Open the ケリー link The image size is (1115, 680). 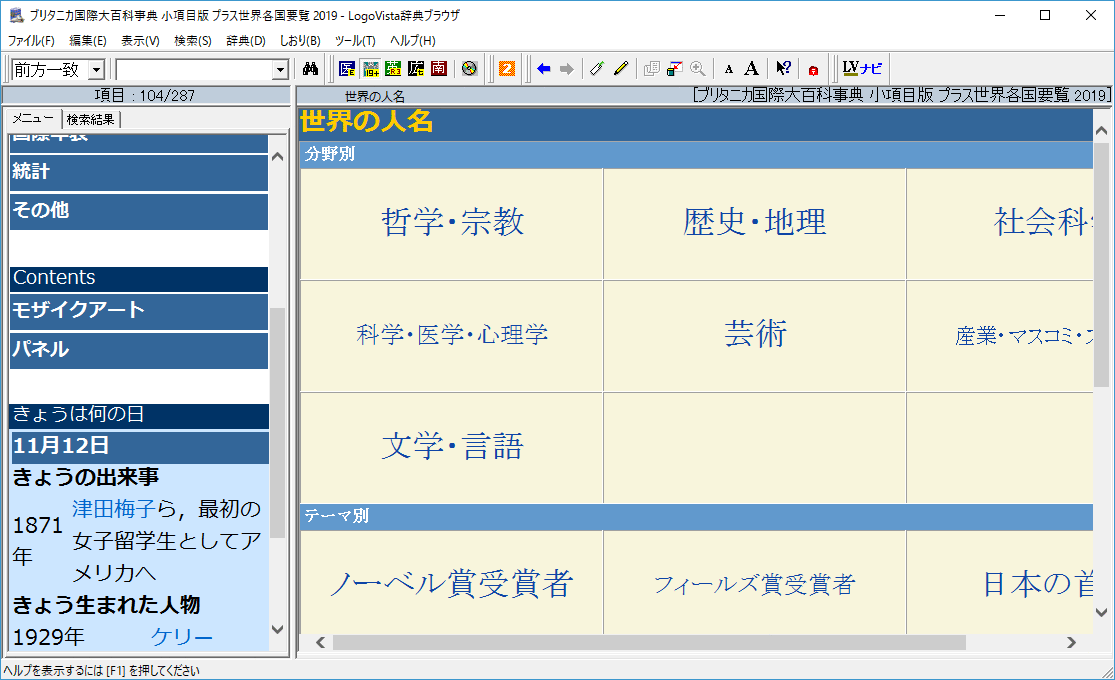click(x=182, y=637)
